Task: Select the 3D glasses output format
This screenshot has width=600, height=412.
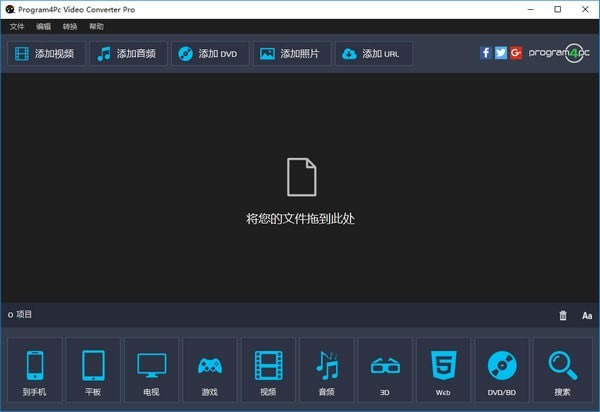Action: point(385,370)
